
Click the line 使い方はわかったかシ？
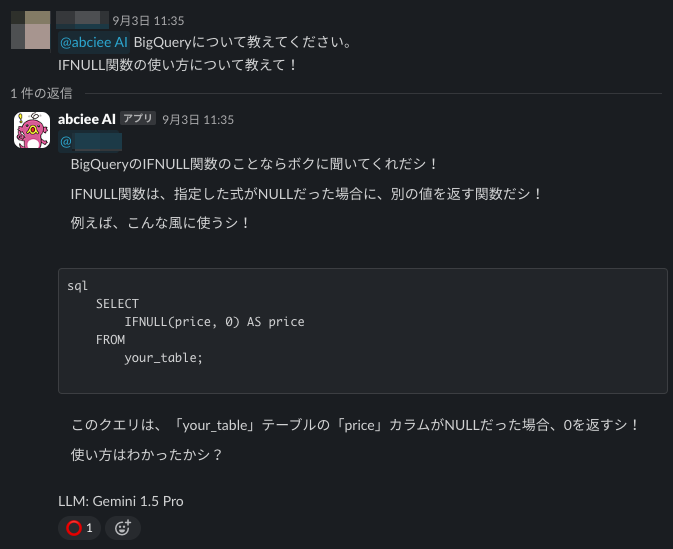pyautogui.click(x=146, y=454)
